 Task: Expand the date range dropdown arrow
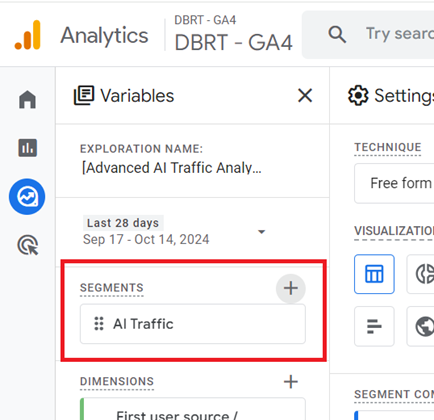tap(262, 231)
